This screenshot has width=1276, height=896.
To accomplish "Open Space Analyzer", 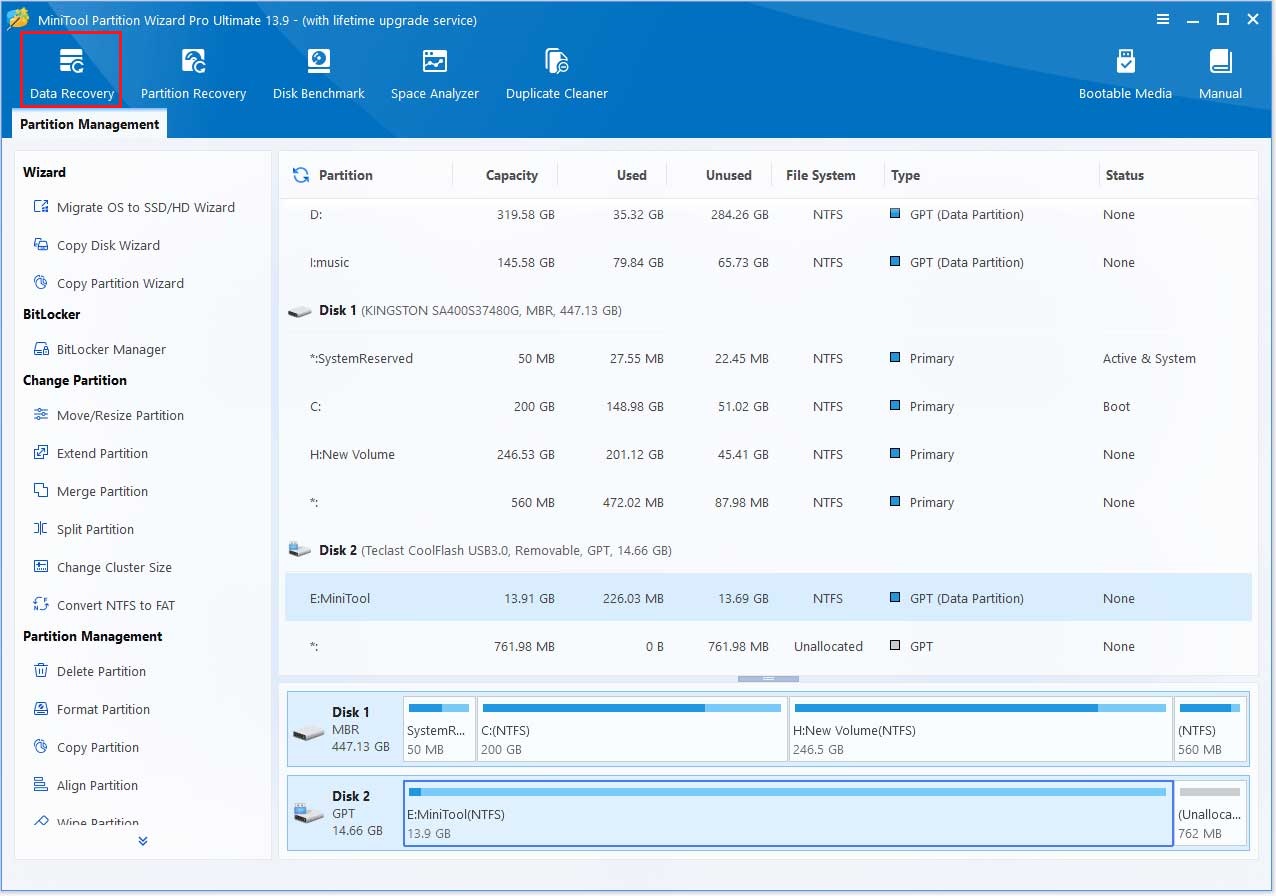I will click(434, 73).
